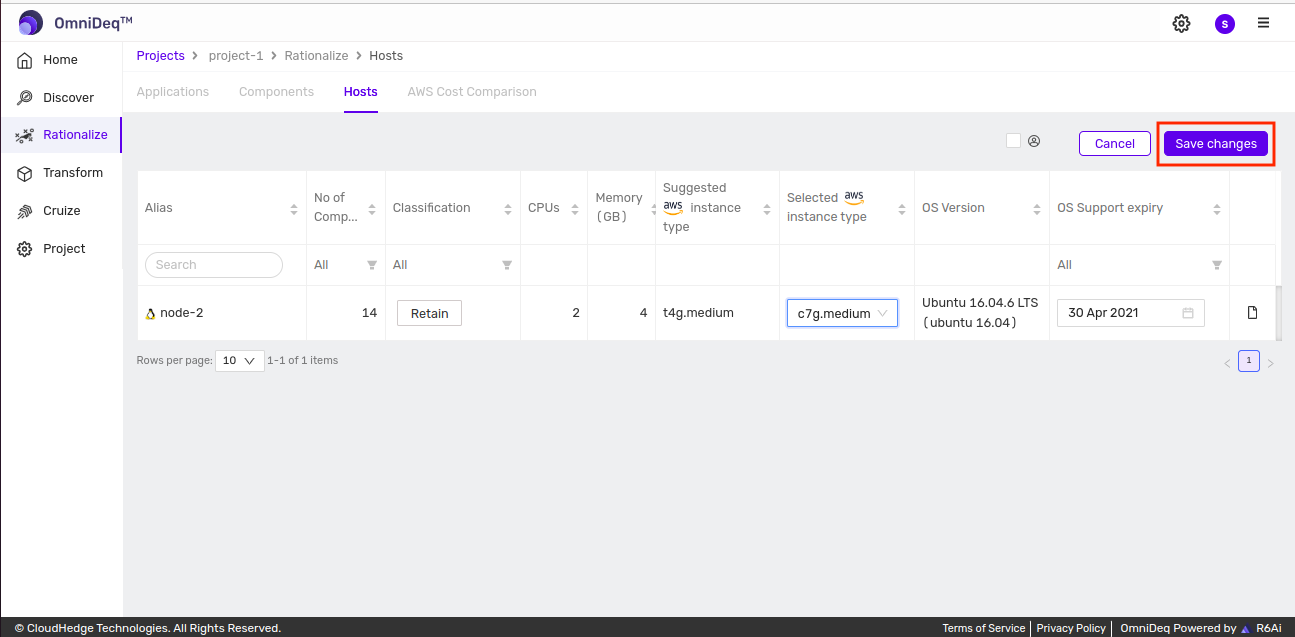
Task: Open rows per page dropdown
Action: coord(240,361)
